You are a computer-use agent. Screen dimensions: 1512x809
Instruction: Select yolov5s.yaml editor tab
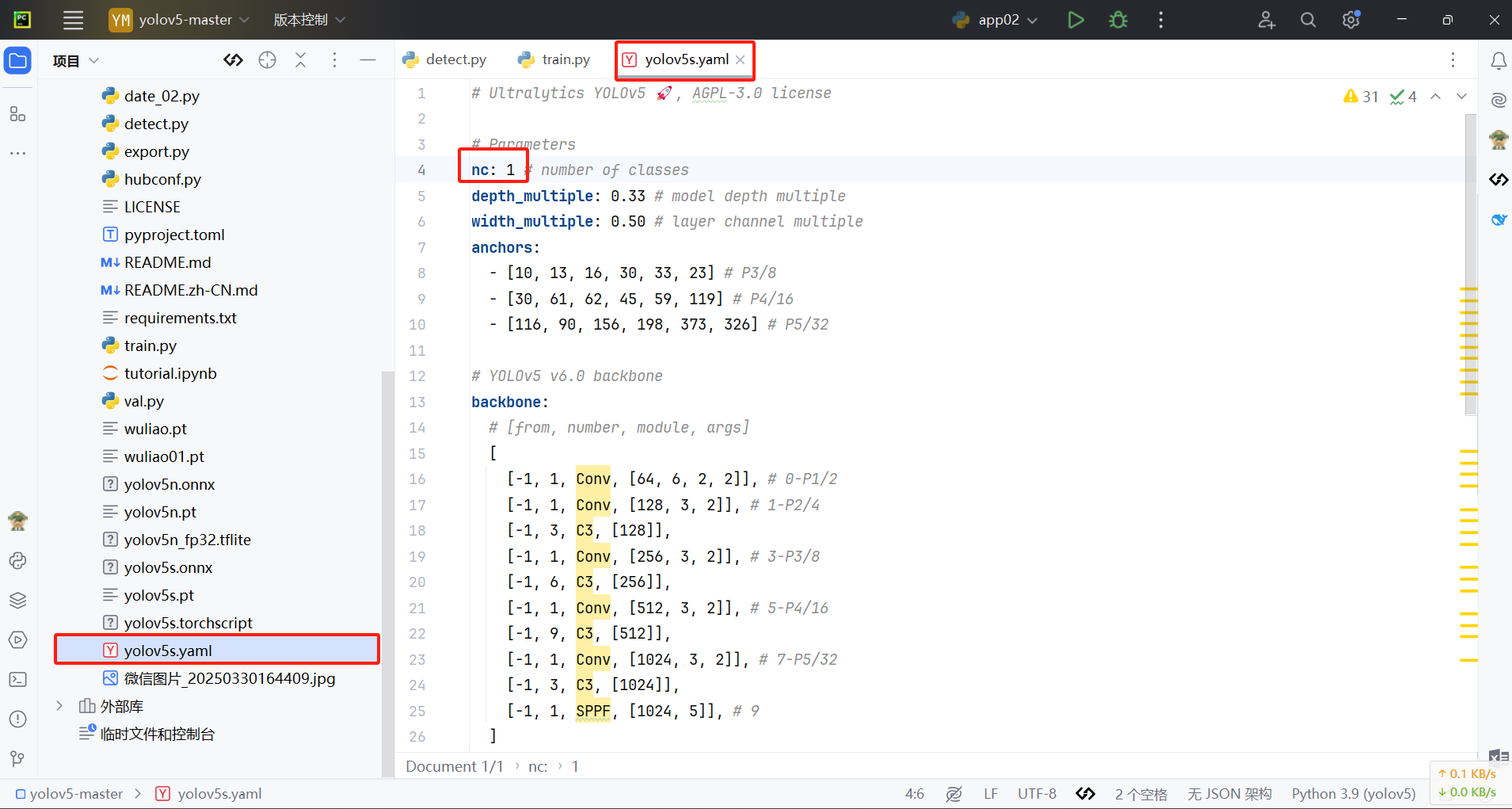point(685,59)
